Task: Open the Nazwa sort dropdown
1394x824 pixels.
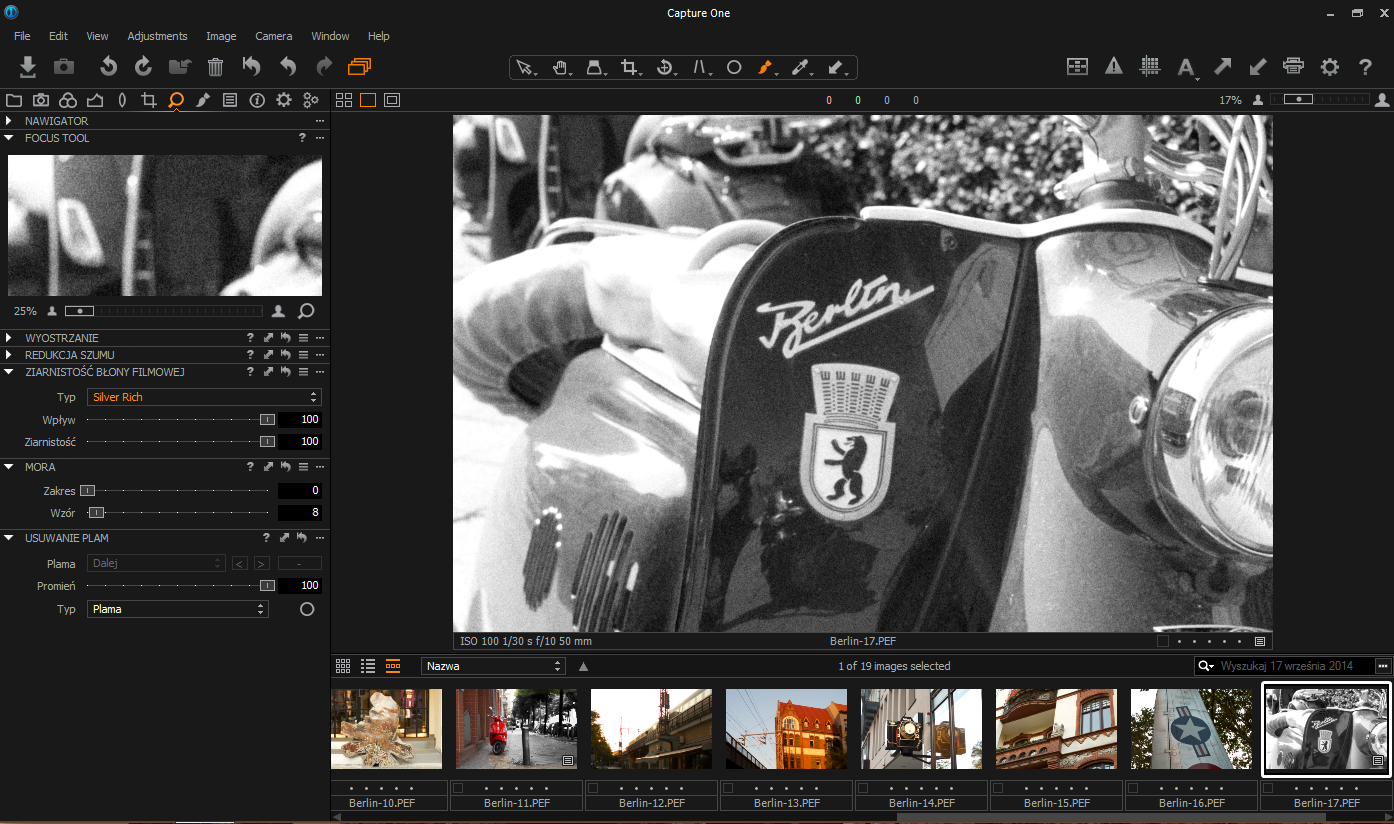Action: (494, 666)
